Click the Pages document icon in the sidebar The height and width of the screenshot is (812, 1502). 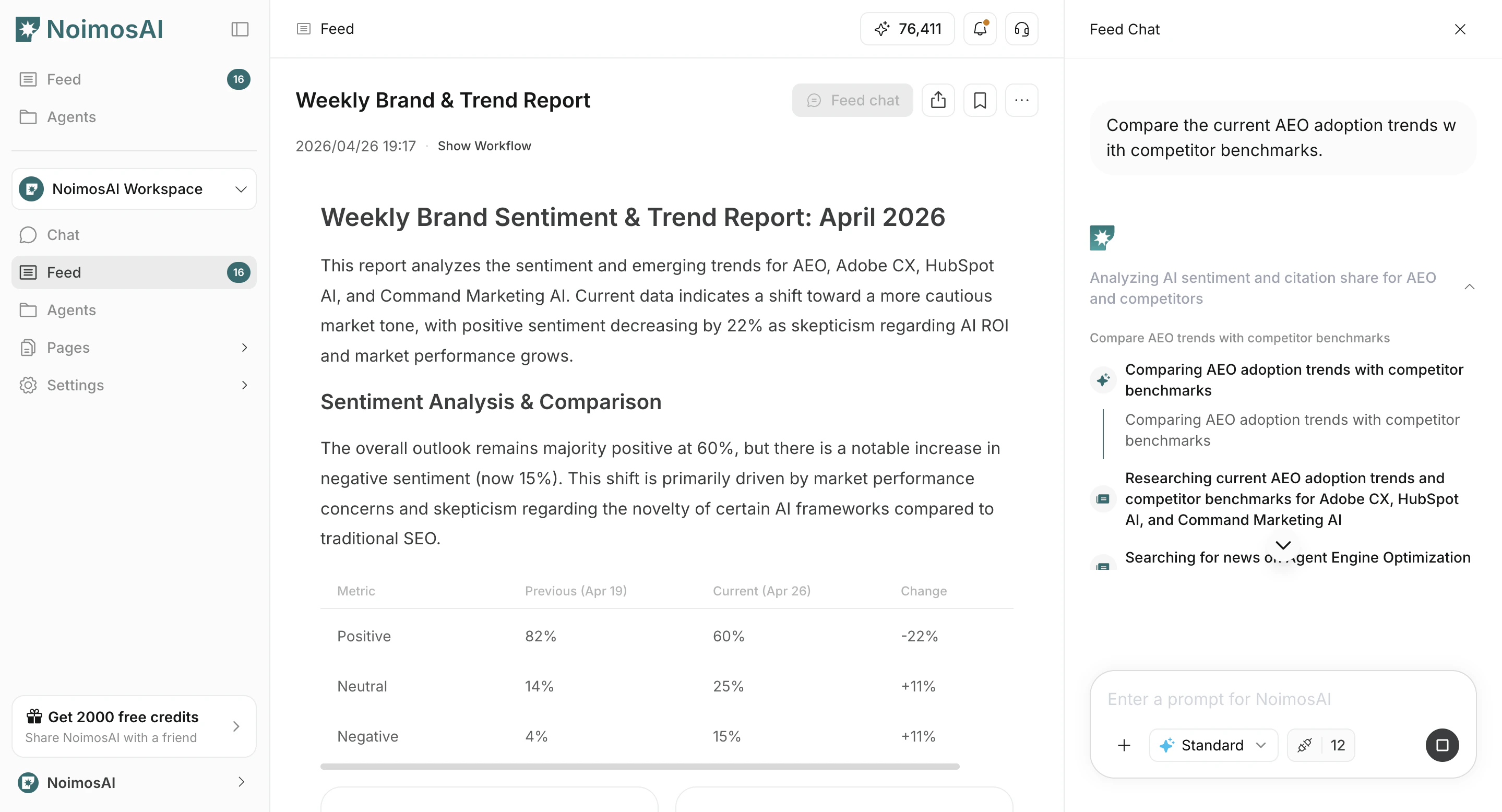coord(28,348)
